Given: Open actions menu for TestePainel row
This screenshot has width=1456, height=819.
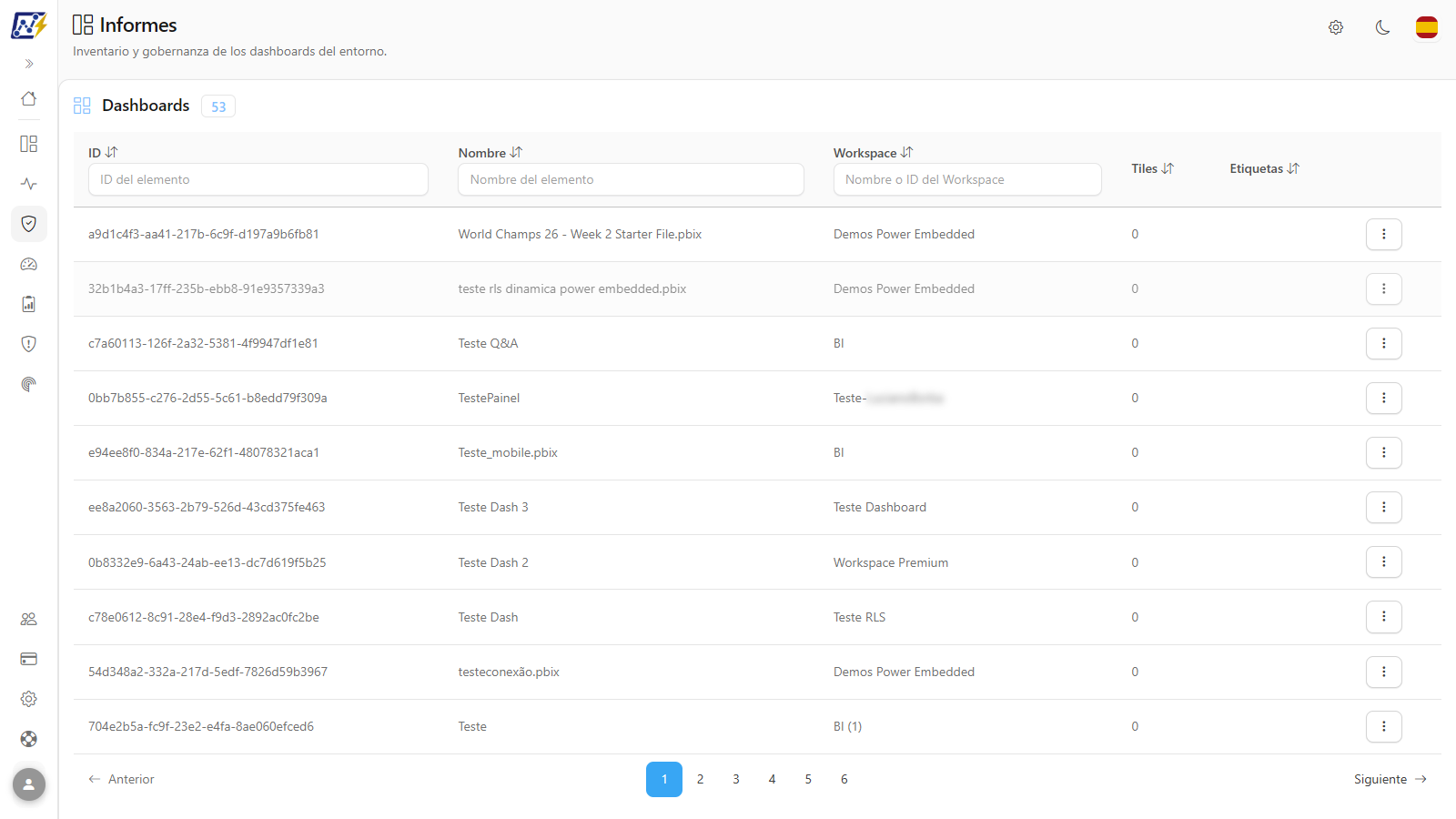Looking at the screenshot, I should click(x=1384, y=398).
